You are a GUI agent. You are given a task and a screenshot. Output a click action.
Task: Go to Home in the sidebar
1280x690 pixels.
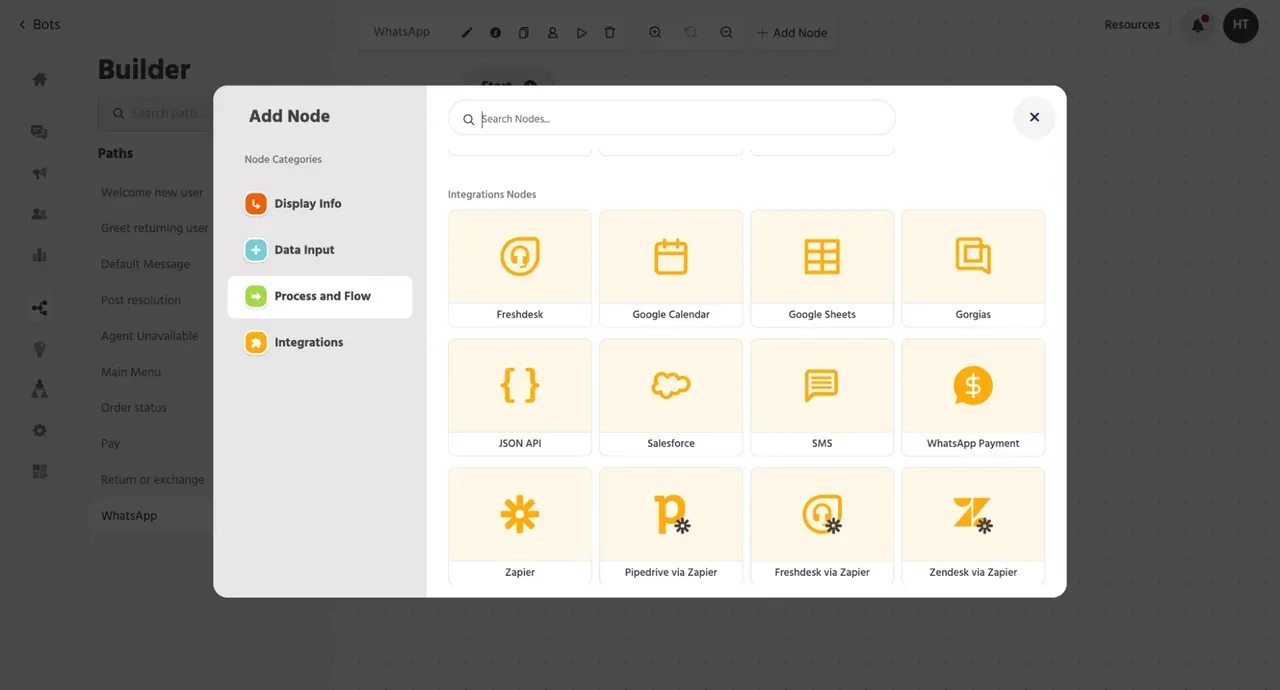pos(40,80)
